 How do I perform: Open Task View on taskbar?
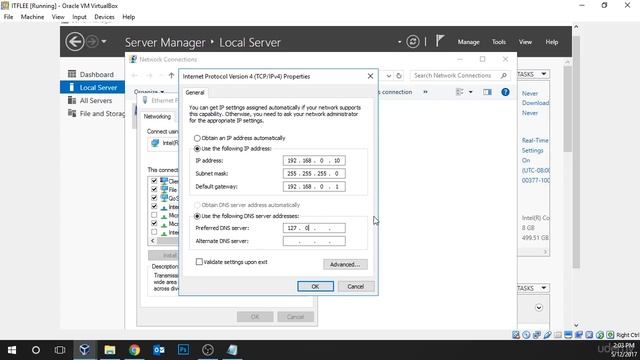point(60,350)
